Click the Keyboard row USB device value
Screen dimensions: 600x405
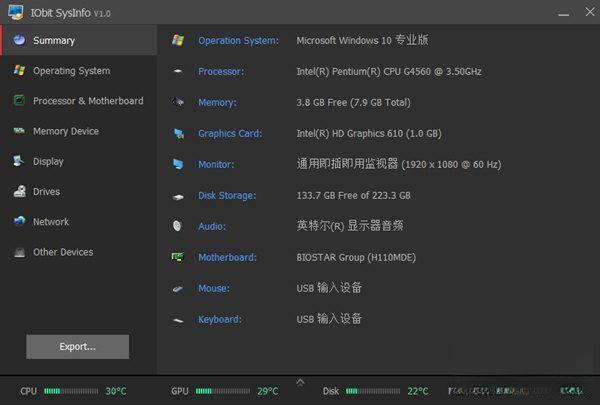(x=329, y=318)
